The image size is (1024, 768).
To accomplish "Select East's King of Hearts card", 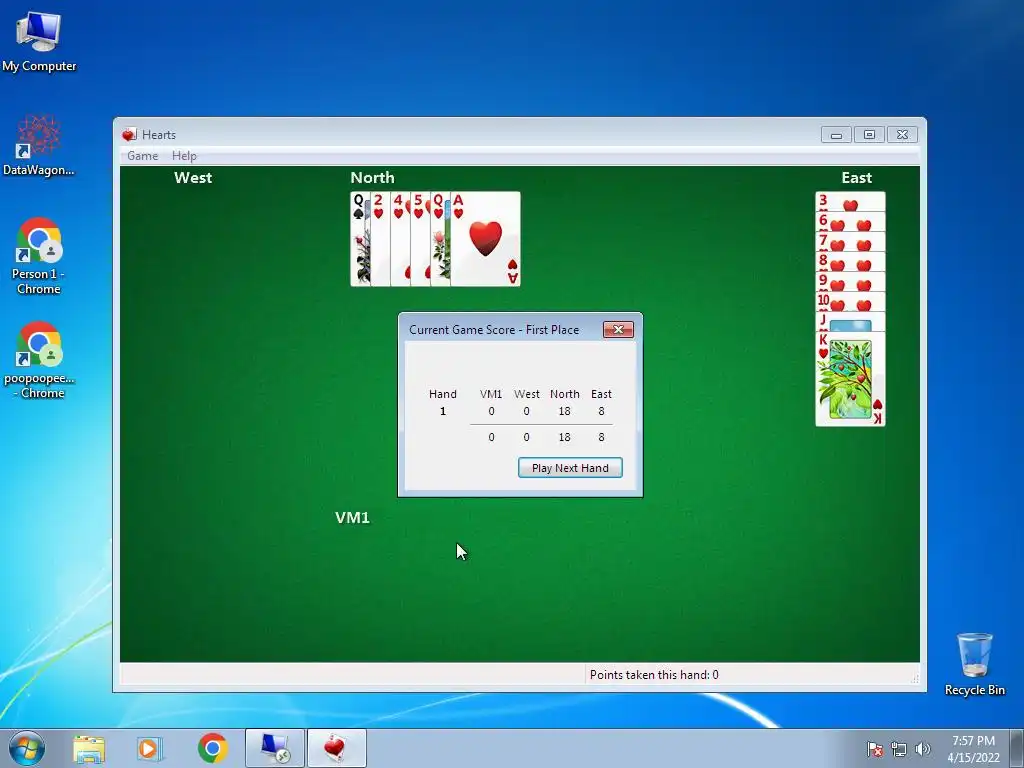I will [x=850, y=379].
